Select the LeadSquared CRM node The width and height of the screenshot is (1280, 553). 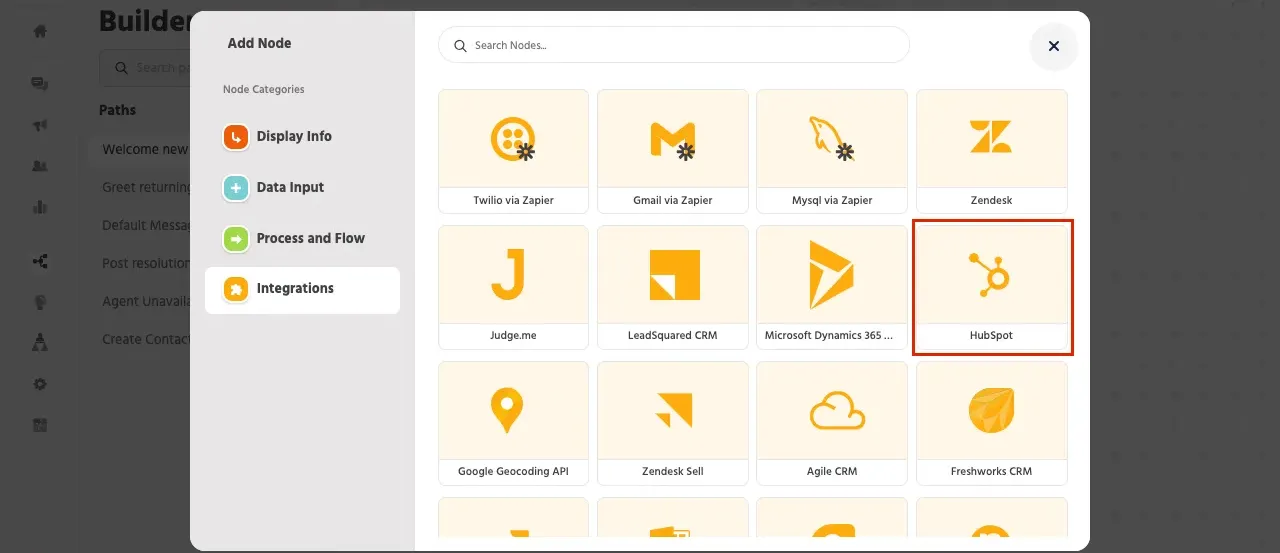click(x=672, y=287)
